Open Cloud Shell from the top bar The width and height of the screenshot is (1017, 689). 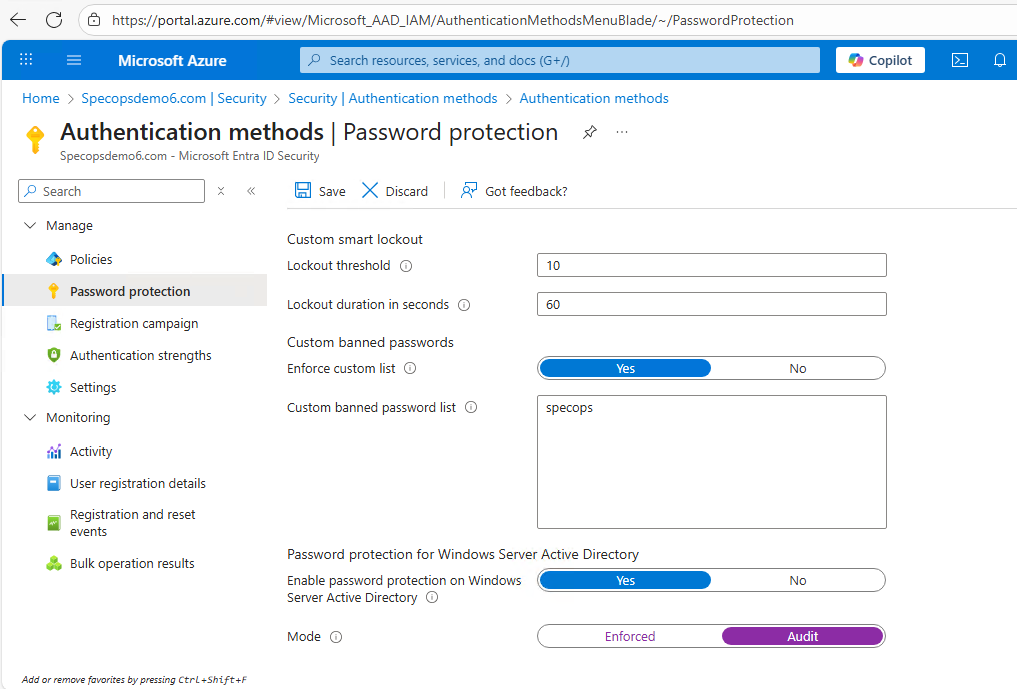pyautogui.click(x=959, y=60)
